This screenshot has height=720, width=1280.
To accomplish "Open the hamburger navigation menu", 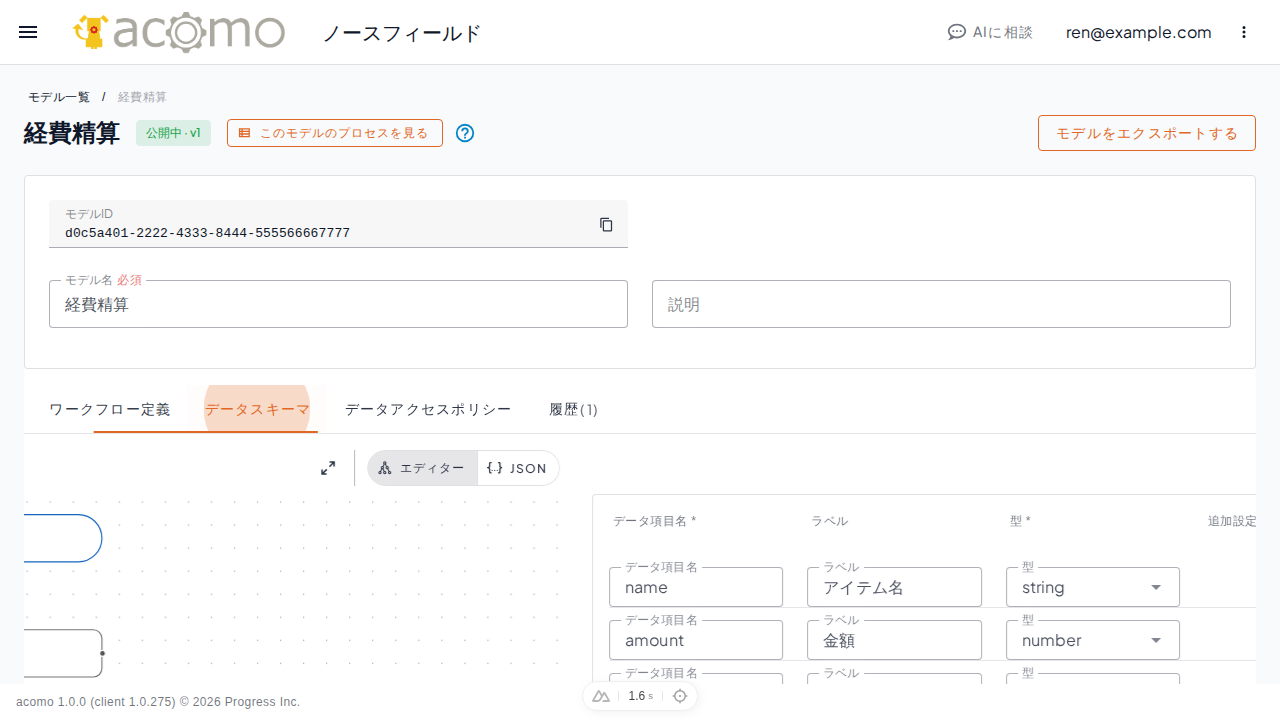I will (28, 32).
